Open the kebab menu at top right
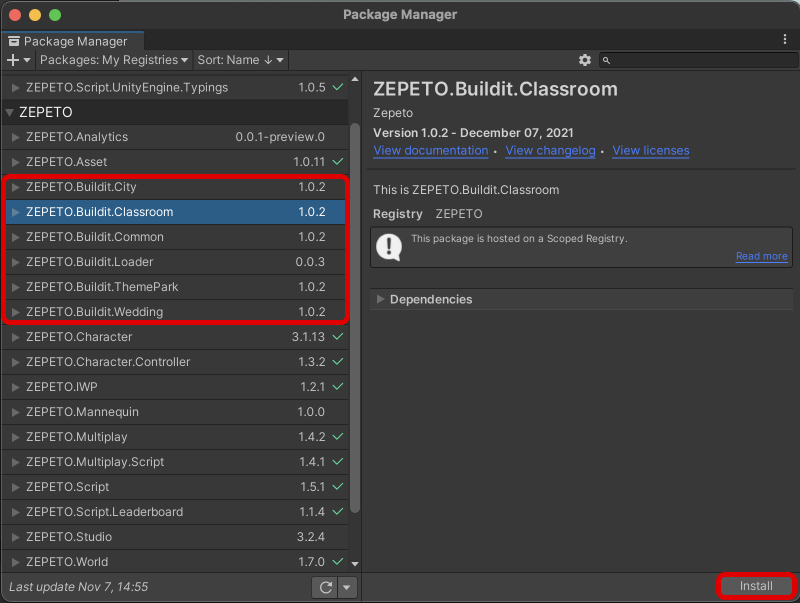800x603 pixels. pyautogui.click(x=785, y=39)
